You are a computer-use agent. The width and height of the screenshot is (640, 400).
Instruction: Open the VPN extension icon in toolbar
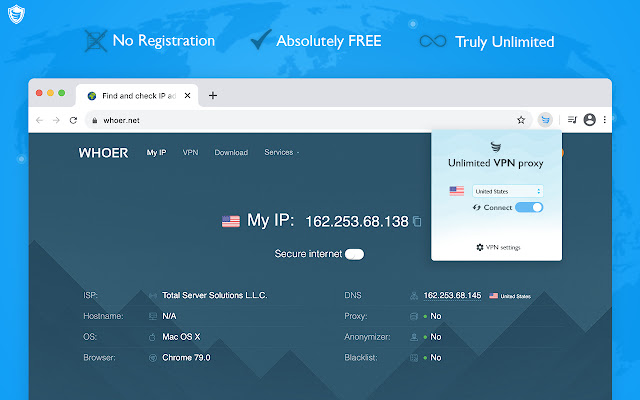[545, 120]
